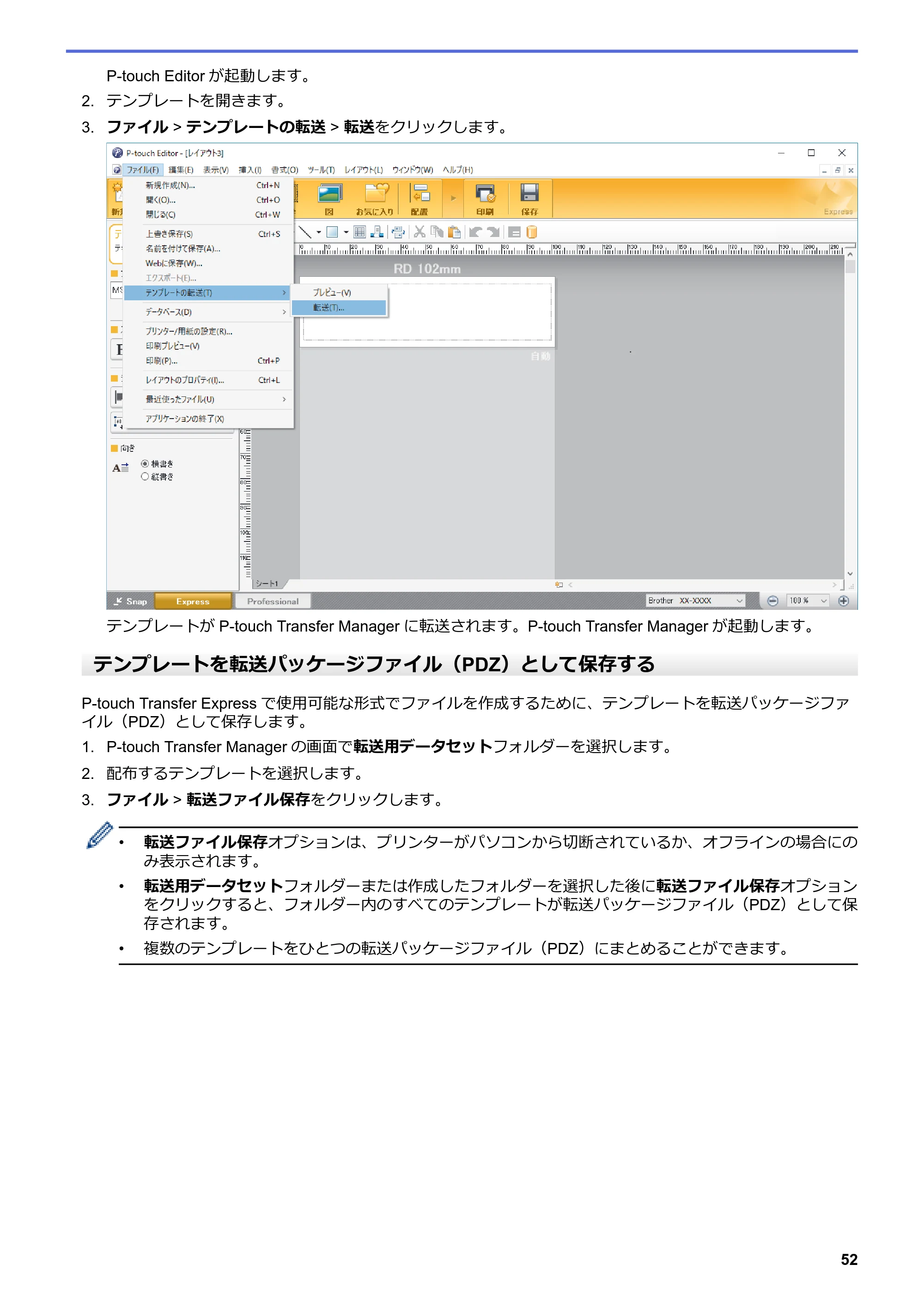Screen dimensions: 924x1307
Task: Open the line tool dropdown arrow
Action: pyautogui.click(x=318, y=232)
